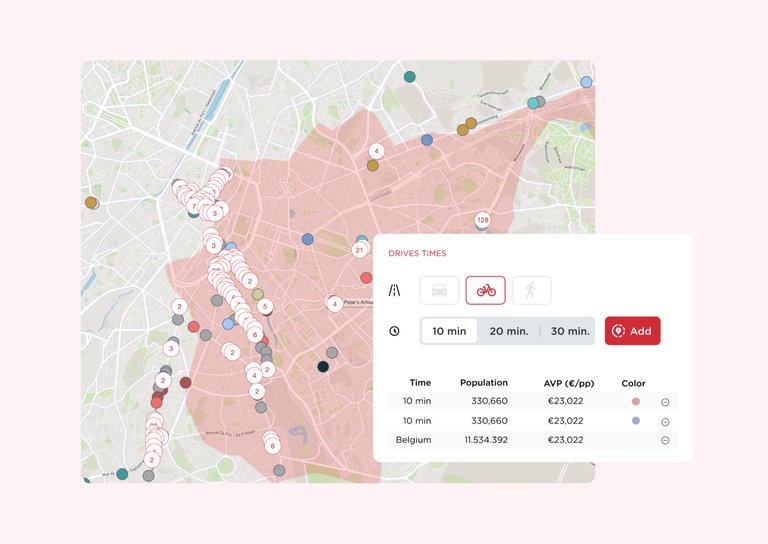Select the car drive mode icon
768x544 pixels.
click(439, 290)
